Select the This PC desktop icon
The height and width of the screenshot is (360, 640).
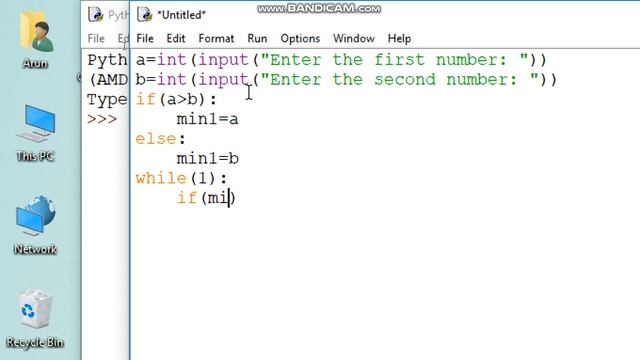pyautogui.click(x=36, y=133)
